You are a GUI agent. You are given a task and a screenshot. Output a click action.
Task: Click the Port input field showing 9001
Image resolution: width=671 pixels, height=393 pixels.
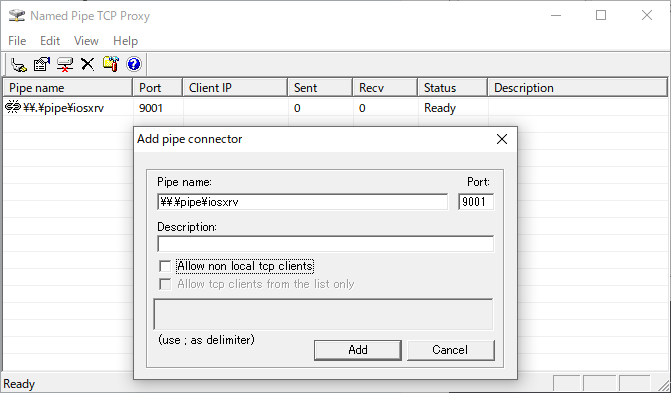click(476, 202)
